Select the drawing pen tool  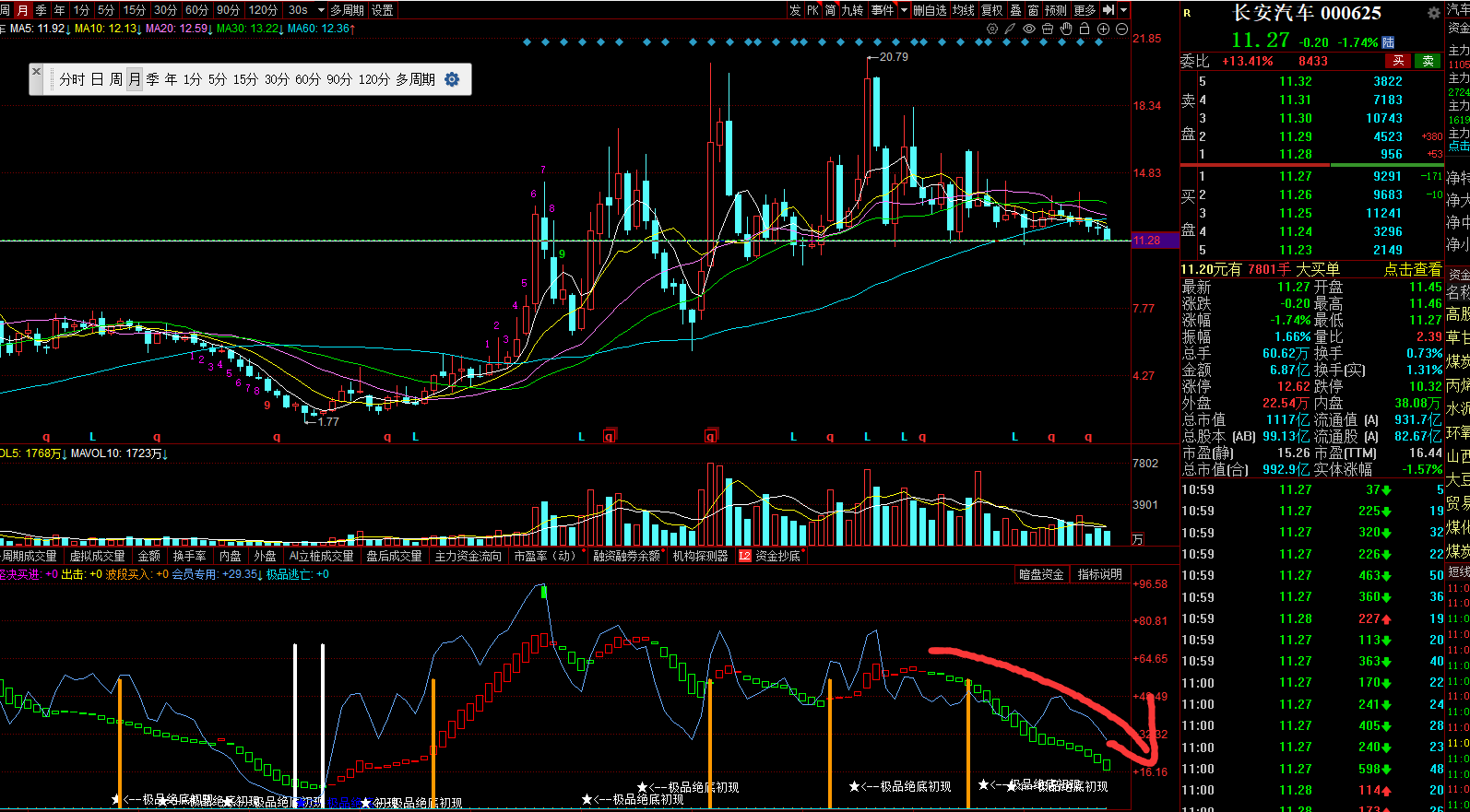click(1011, 29)
